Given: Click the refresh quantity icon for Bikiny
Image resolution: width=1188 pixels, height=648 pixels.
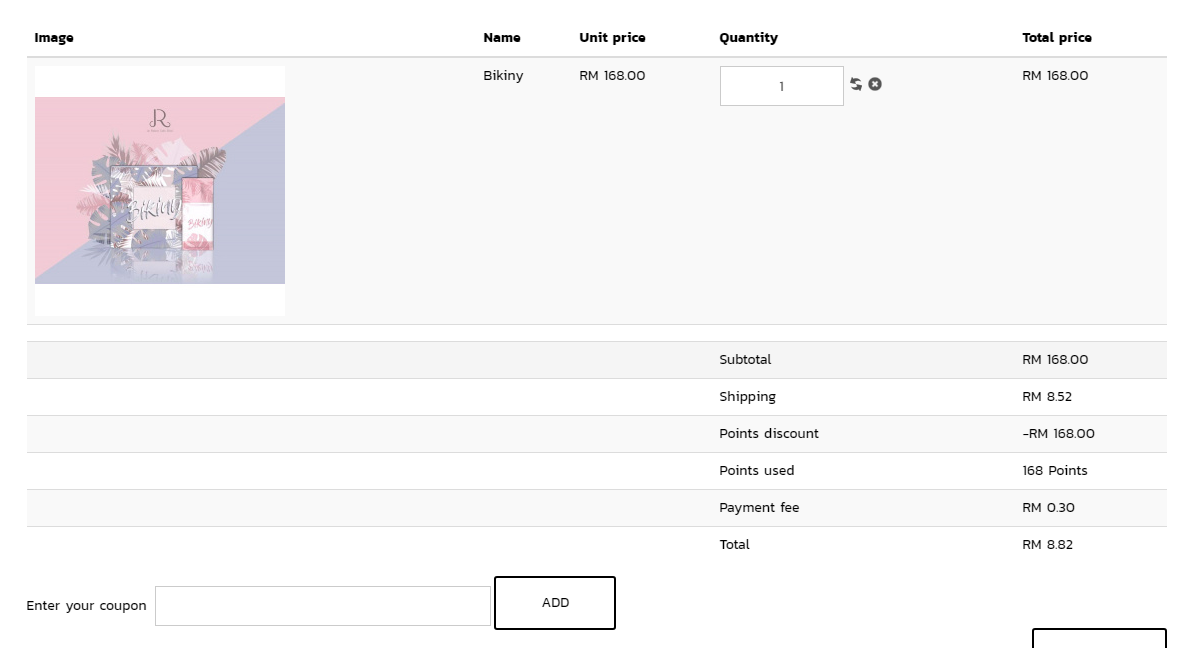Looking at the screenshot, I should 856,84.
